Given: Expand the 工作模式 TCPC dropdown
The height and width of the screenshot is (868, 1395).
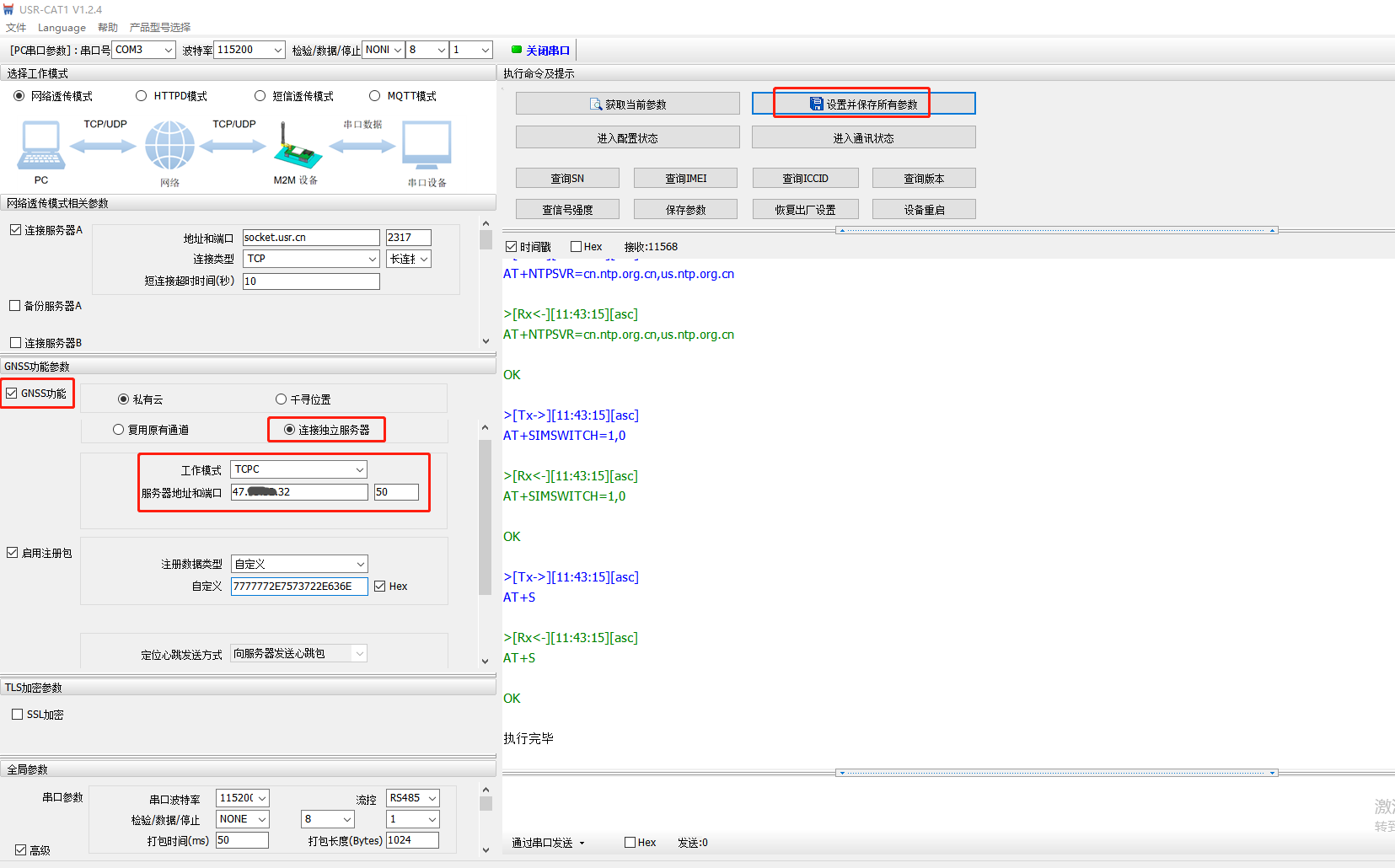Looking at the screenshot, I should (359, 469).
